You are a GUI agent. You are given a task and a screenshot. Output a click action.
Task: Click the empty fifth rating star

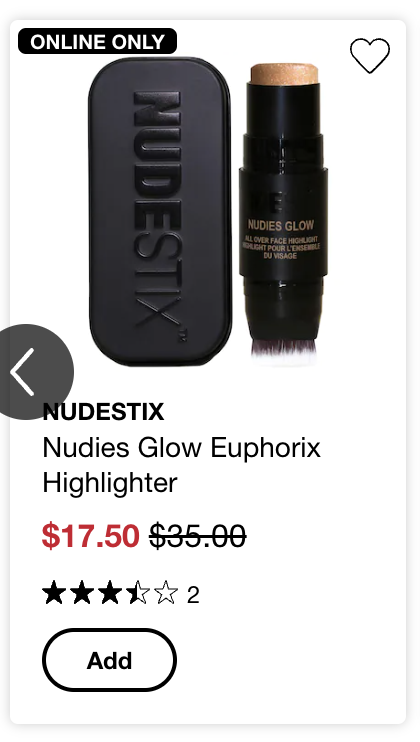166,593
